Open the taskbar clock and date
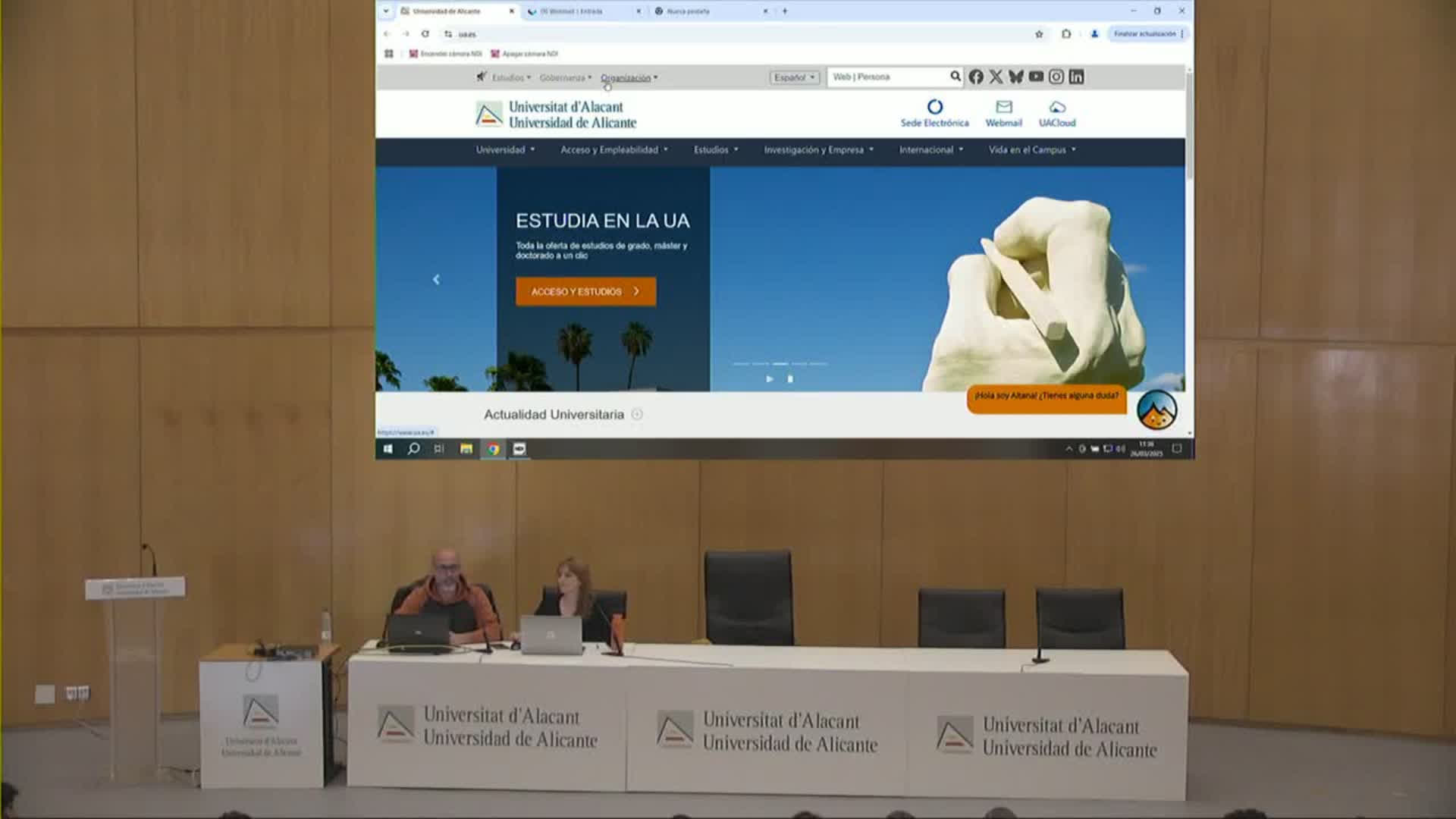Screen dimensions: 1456x819 click(1146, 449)
